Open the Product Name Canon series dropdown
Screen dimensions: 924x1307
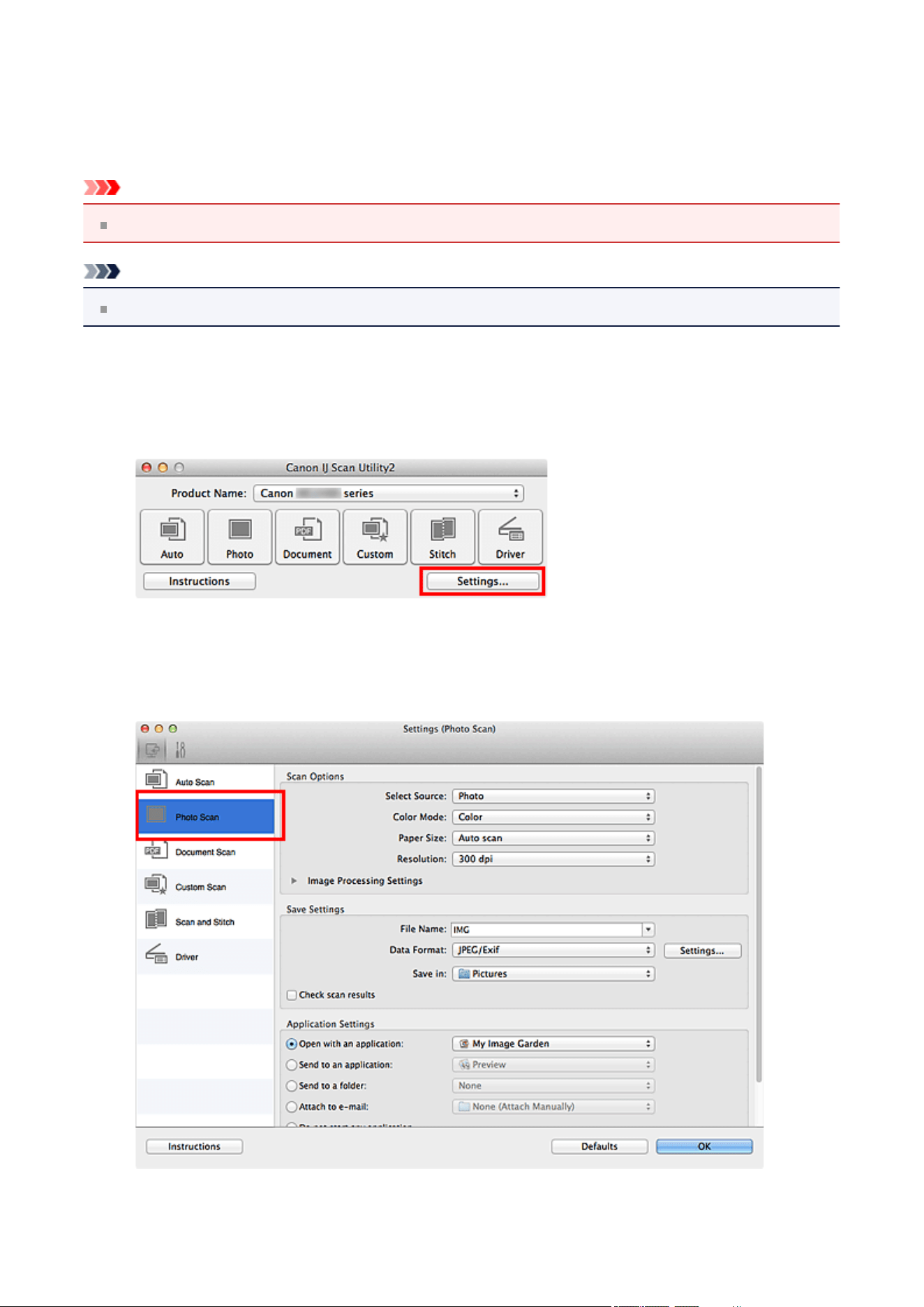389,494
